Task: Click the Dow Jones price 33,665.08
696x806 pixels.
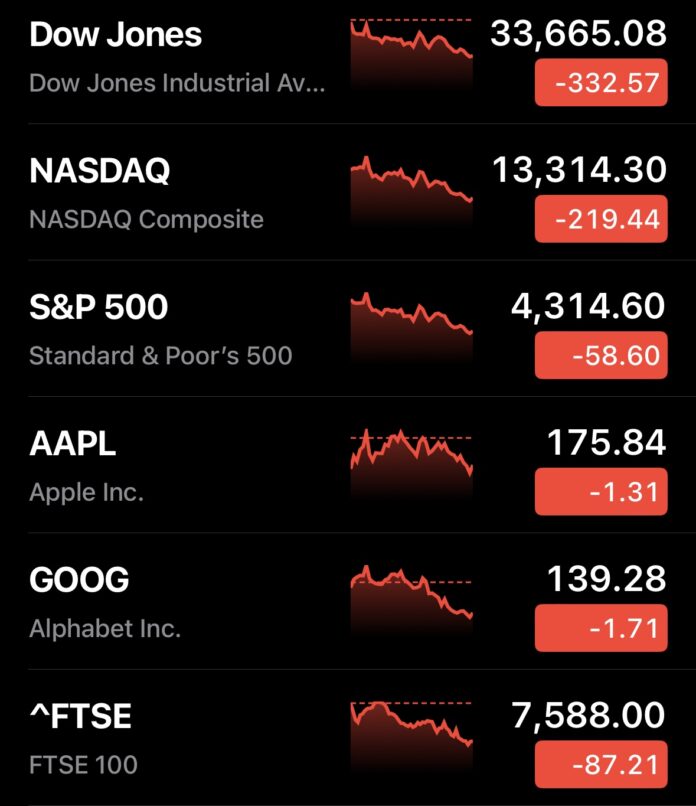Action: coord(579,34)
